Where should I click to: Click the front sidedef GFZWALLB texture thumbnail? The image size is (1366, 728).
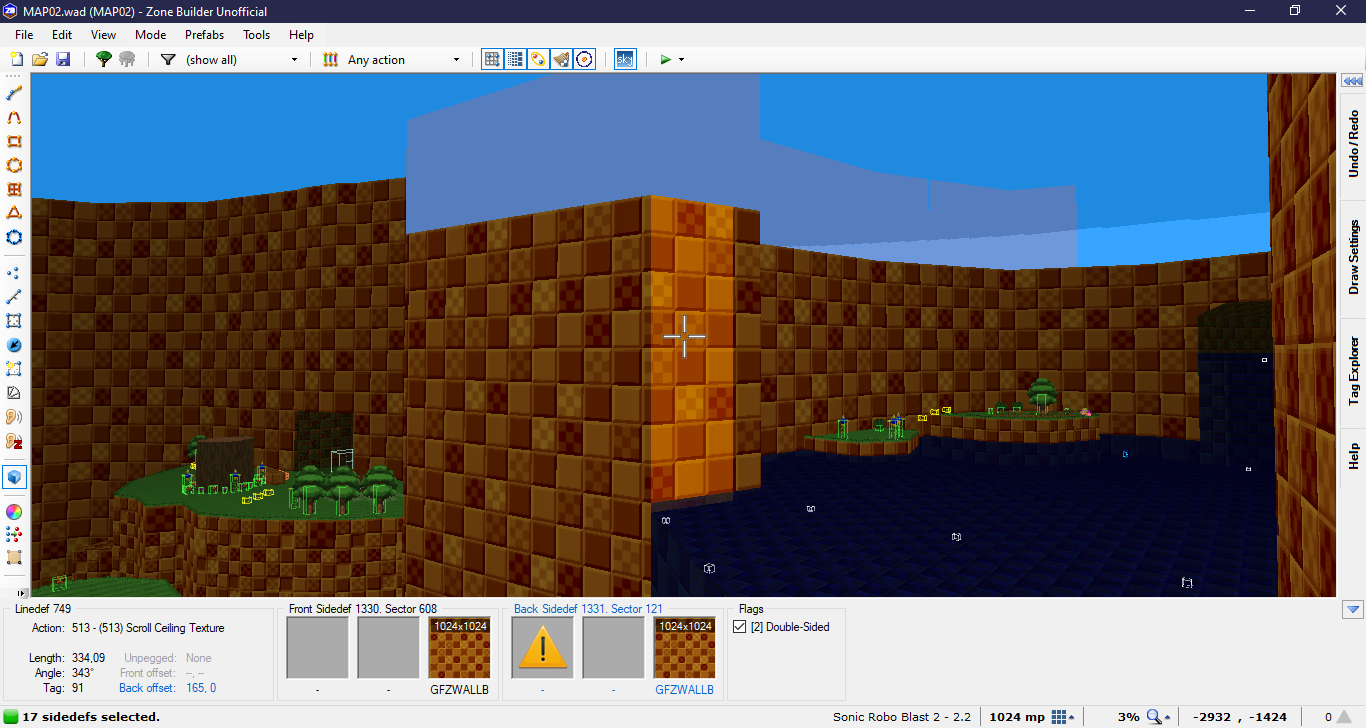(x=459, y=648)
